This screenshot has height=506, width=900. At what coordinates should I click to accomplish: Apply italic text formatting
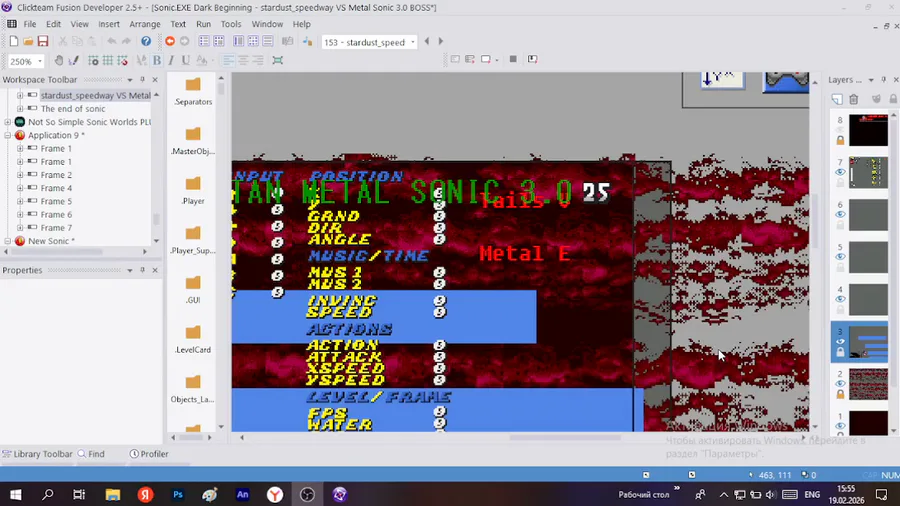(171, 60)
